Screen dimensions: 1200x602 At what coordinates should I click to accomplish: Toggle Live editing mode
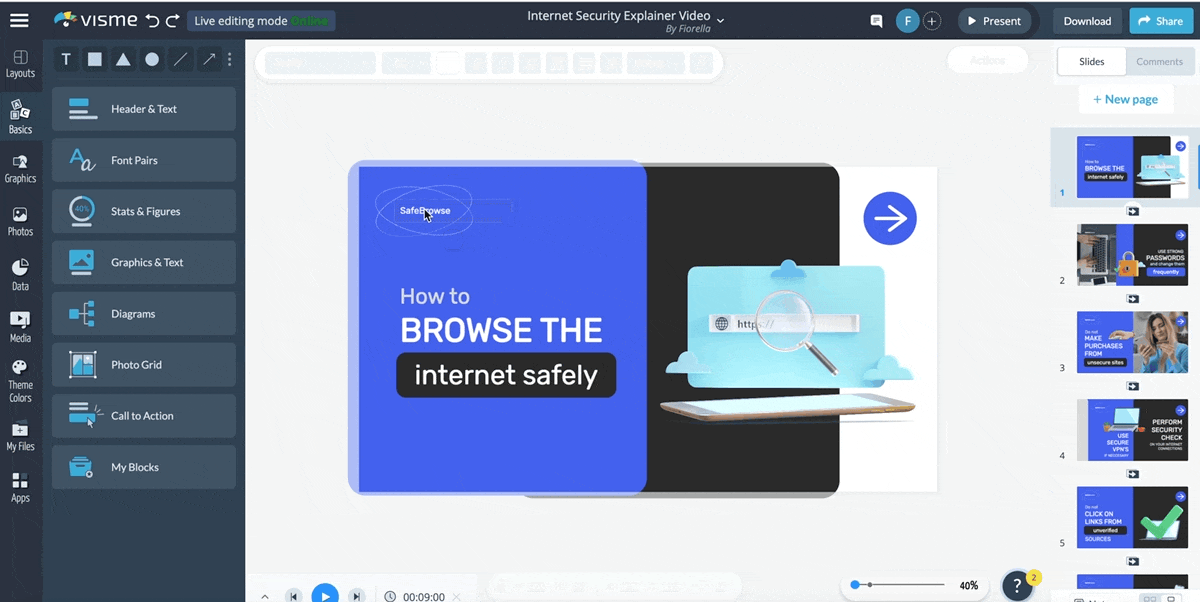coord(261,20)
